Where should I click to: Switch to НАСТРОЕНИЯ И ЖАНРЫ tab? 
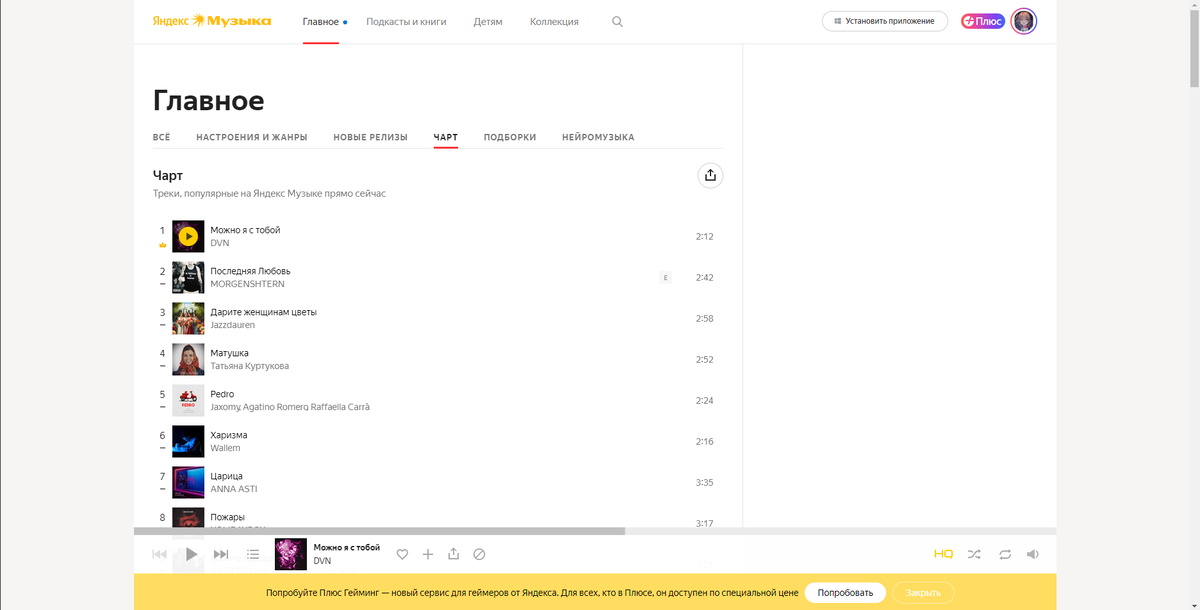252,137
